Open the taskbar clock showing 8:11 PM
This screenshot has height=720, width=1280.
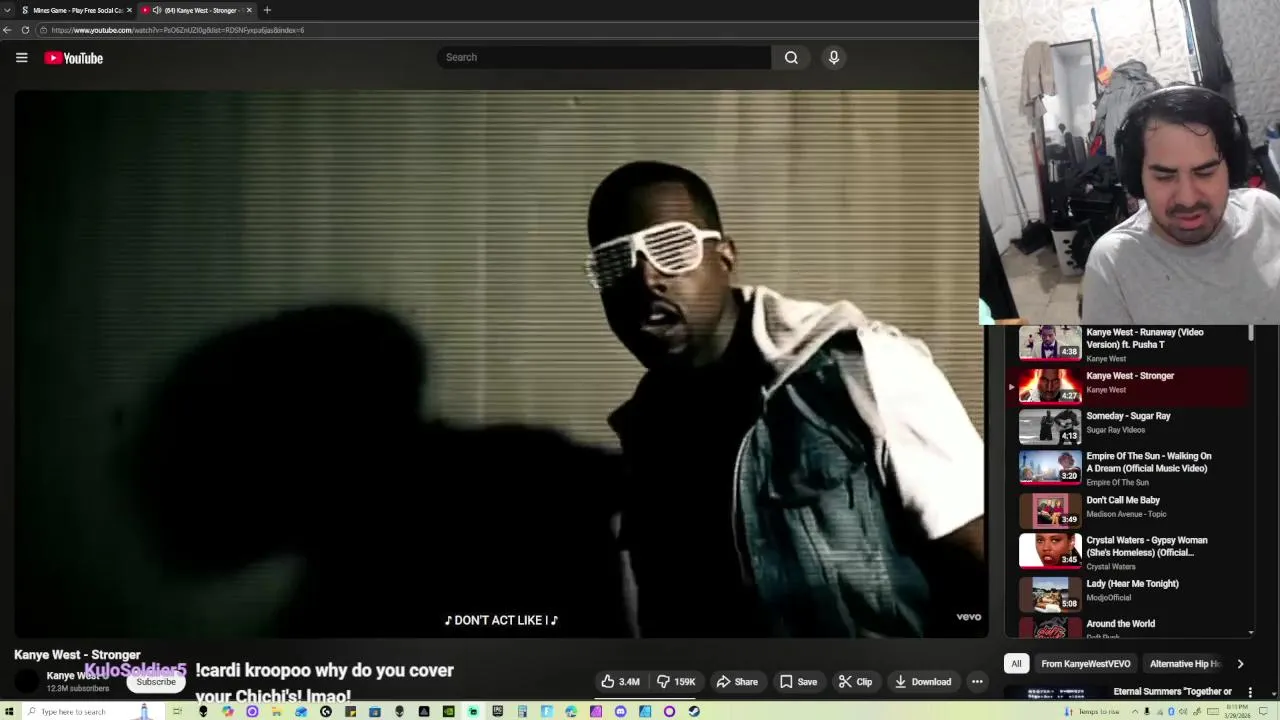point(1237,712)
